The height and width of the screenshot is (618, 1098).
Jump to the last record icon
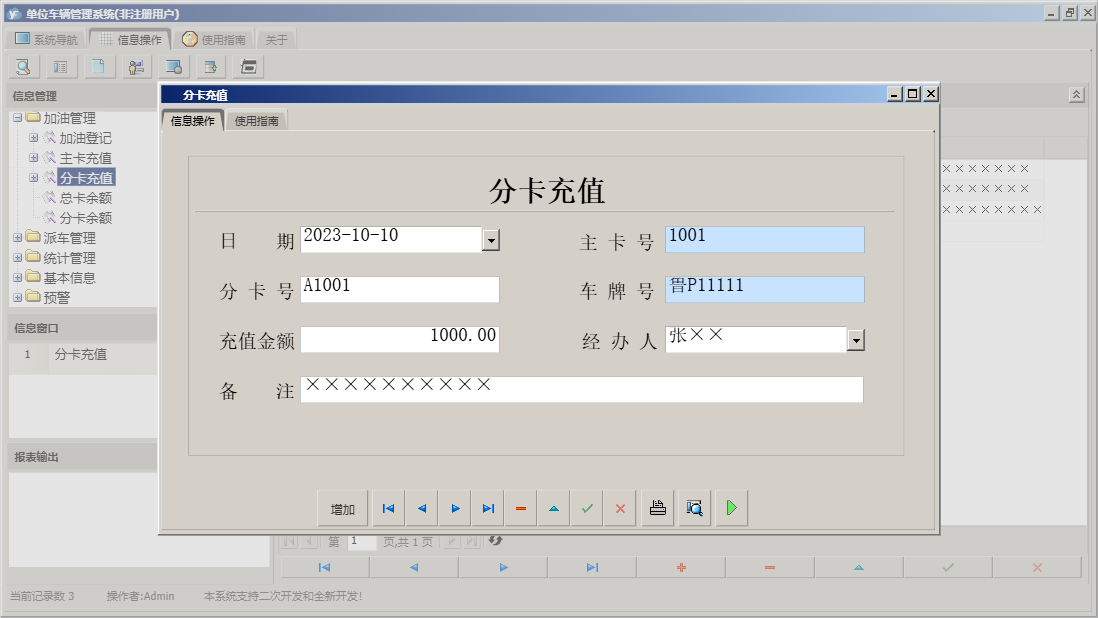point(487,508)
